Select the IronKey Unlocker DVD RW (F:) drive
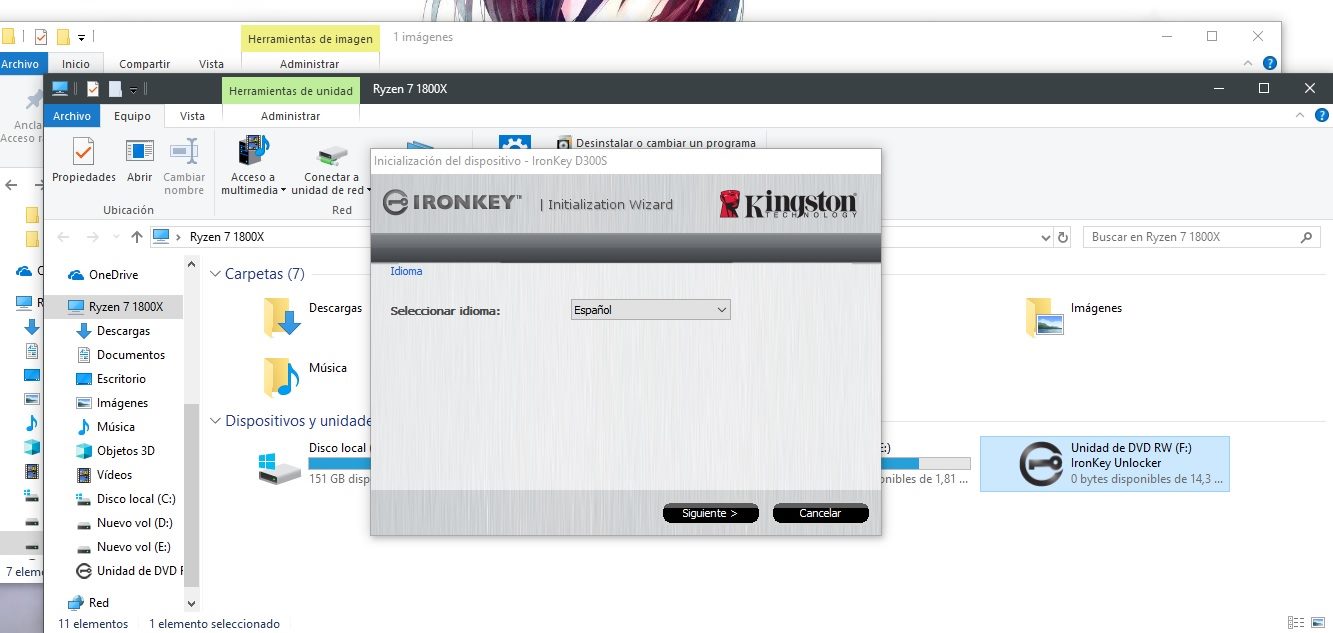 tap(1105, 464)
